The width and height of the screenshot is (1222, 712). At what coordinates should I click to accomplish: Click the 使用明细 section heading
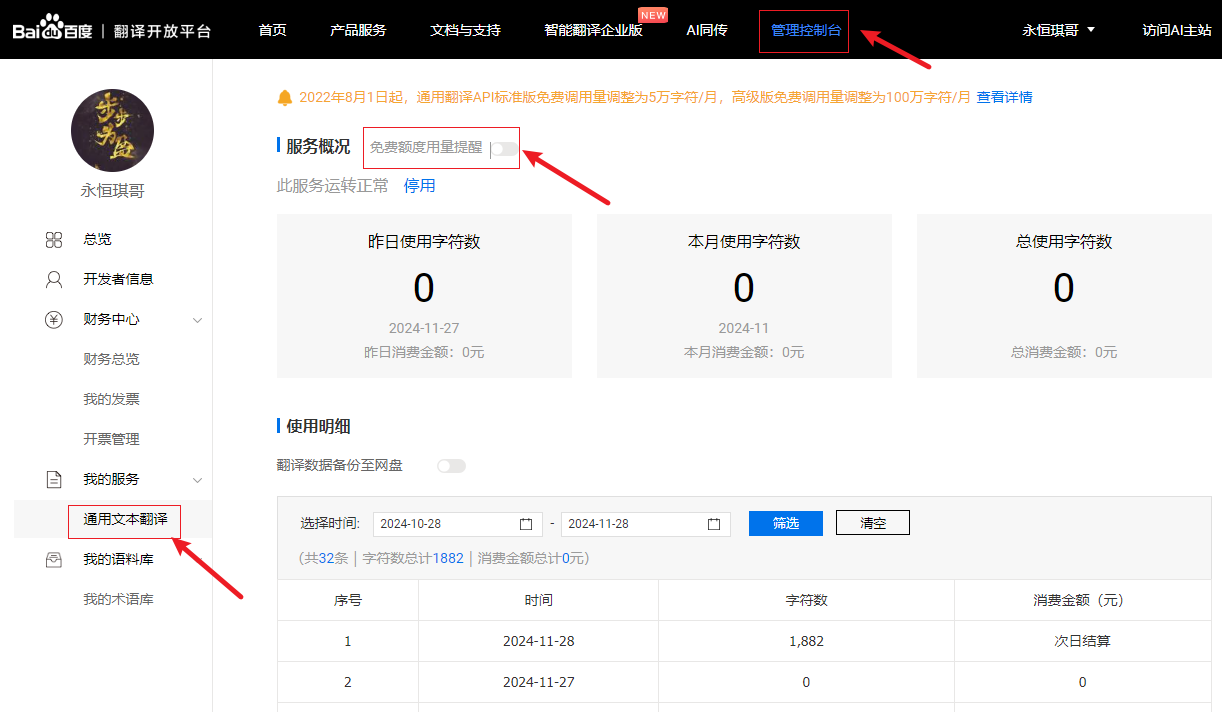click(x=318, y=426)
